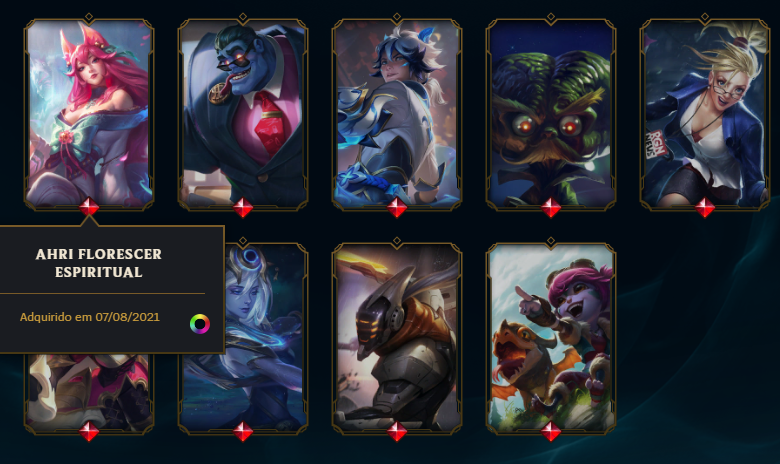Click red gem under partially hidden bottom-left card
Viewport: 780px width, 464px height.
[x=89, y=431]
